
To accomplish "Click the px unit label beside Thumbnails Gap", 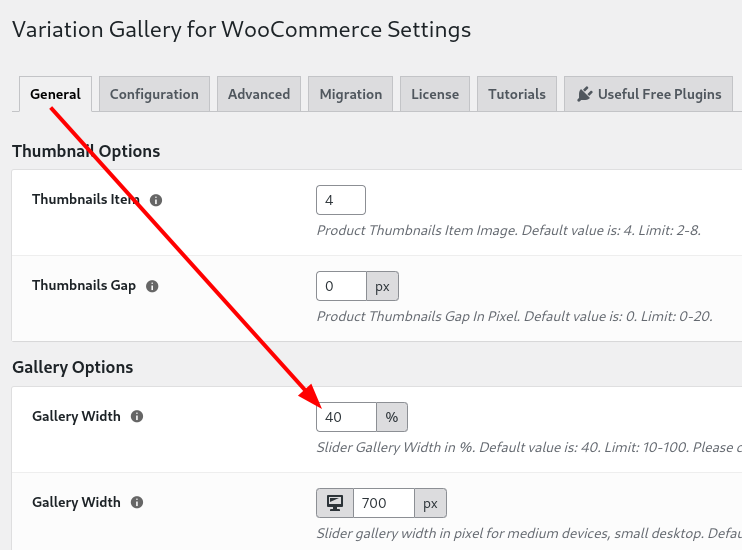I will point(382,286).
